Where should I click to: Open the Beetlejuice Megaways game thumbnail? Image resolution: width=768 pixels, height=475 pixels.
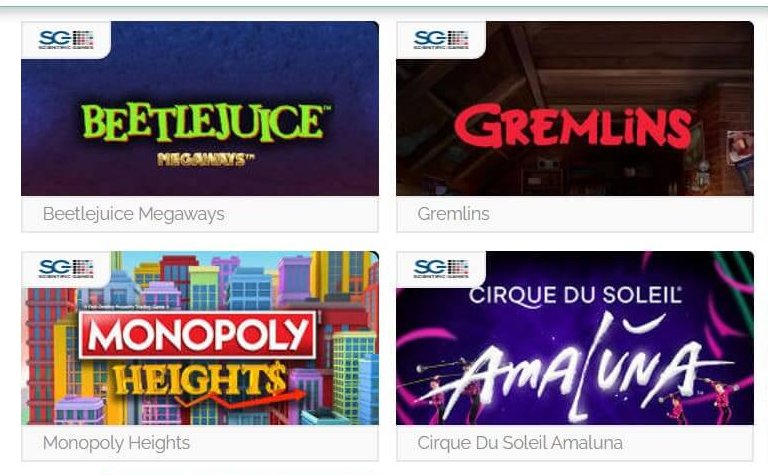[200, 108]
